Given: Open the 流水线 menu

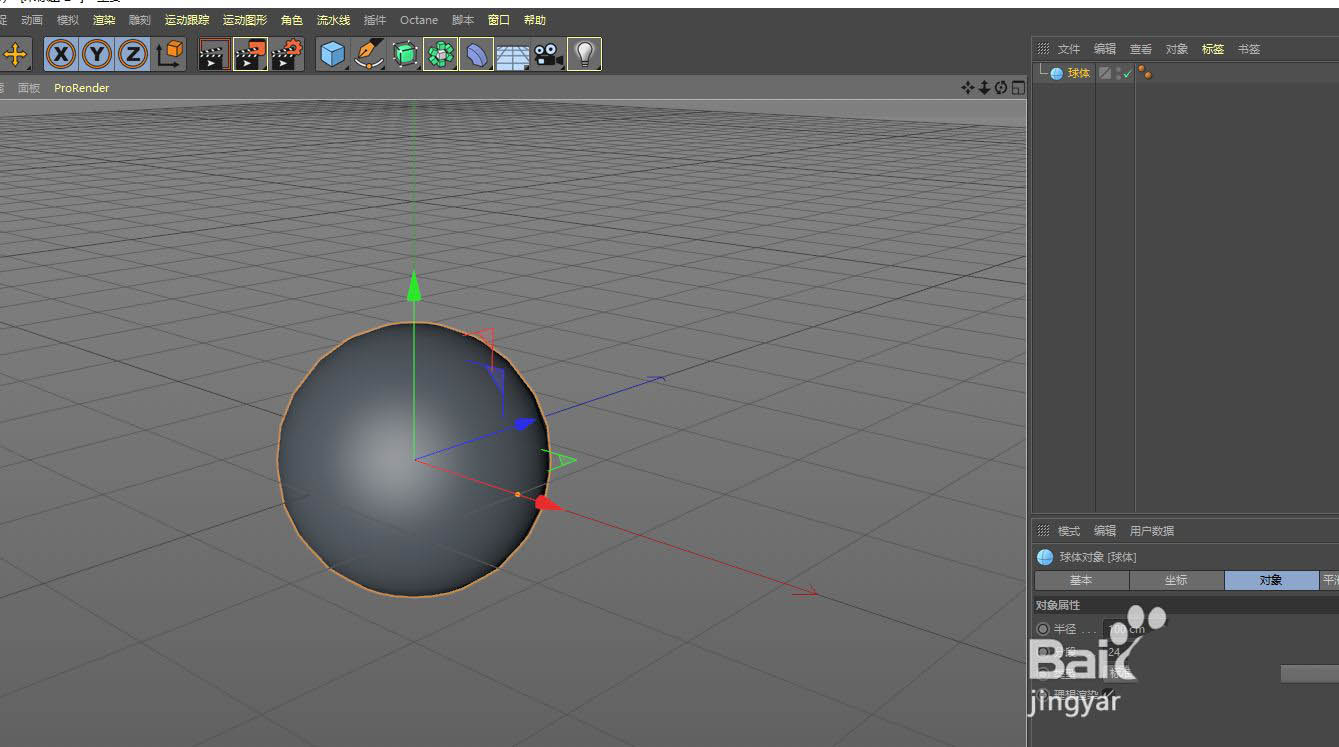Looking at the screenshot, I should coord(334,20).
